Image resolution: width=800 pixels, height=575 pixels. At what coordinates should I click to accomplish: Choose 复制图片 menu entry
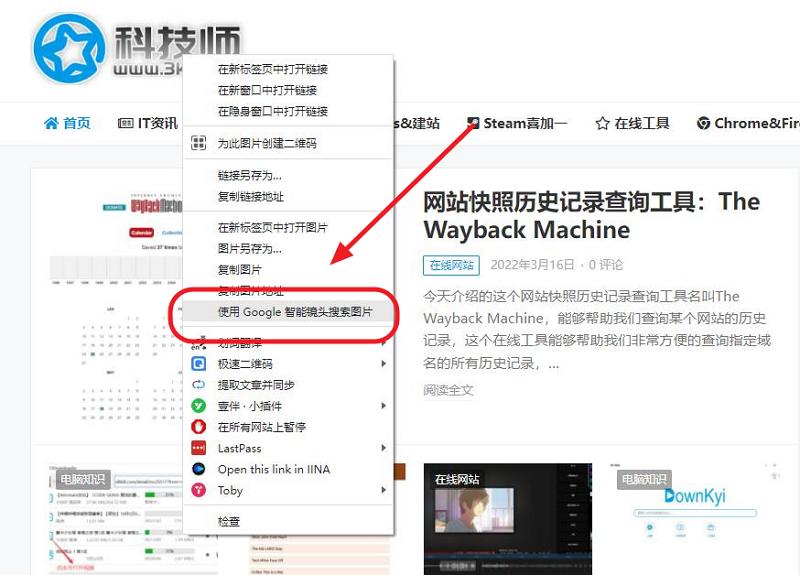point(288,270)
